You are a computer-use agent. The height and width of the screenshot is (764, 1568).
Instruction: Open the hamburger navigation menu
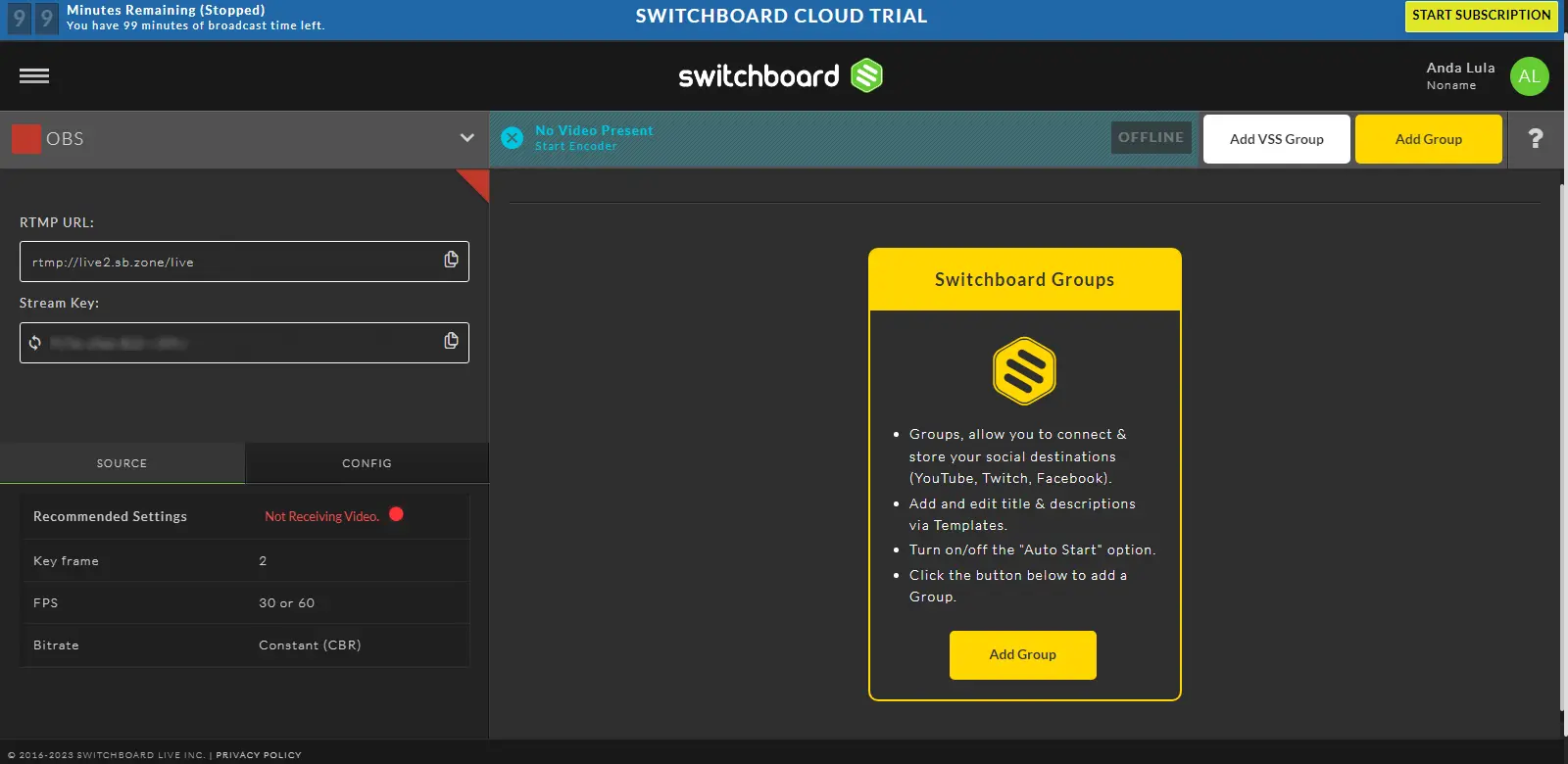[34, 75]
